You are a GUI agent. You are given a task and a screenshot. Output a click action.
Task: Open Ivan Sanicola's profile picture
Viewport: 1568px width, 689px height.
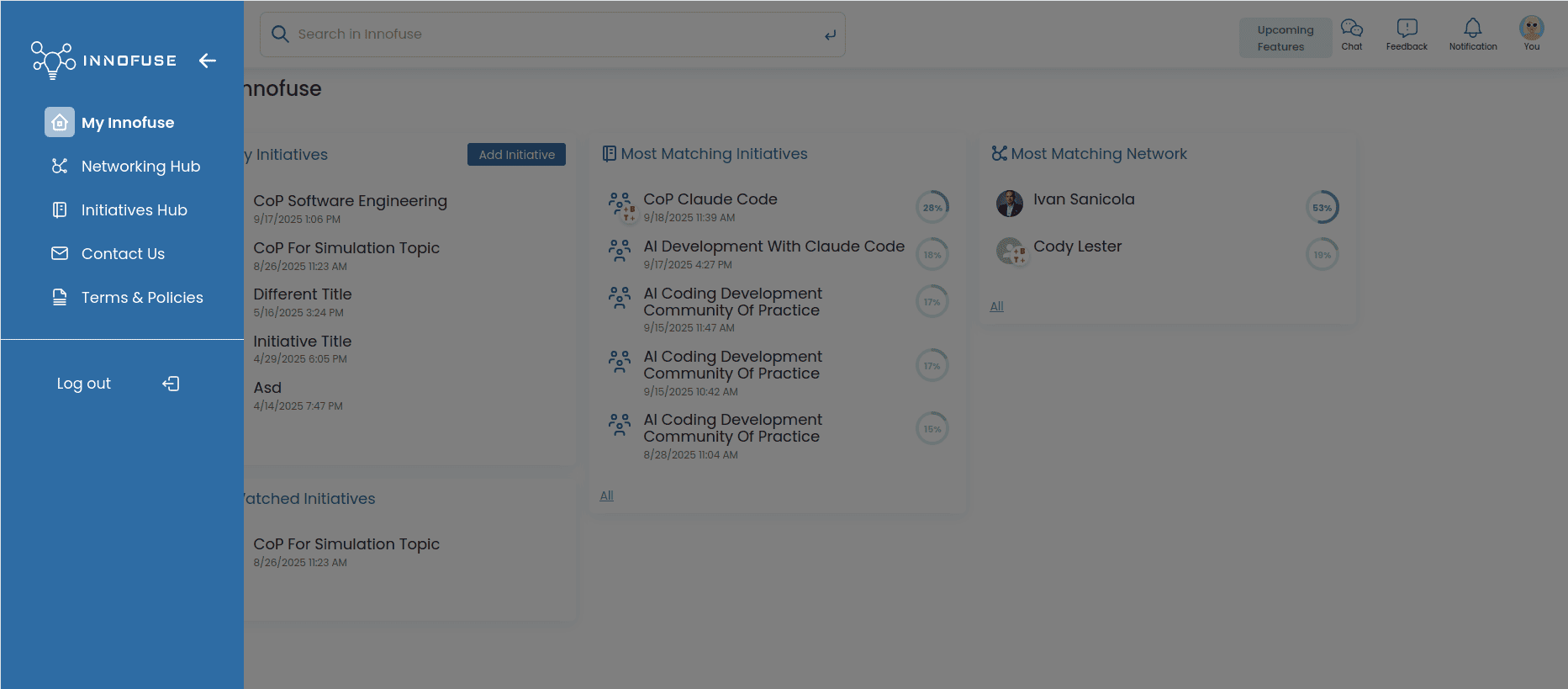(x=1009, y=203)
